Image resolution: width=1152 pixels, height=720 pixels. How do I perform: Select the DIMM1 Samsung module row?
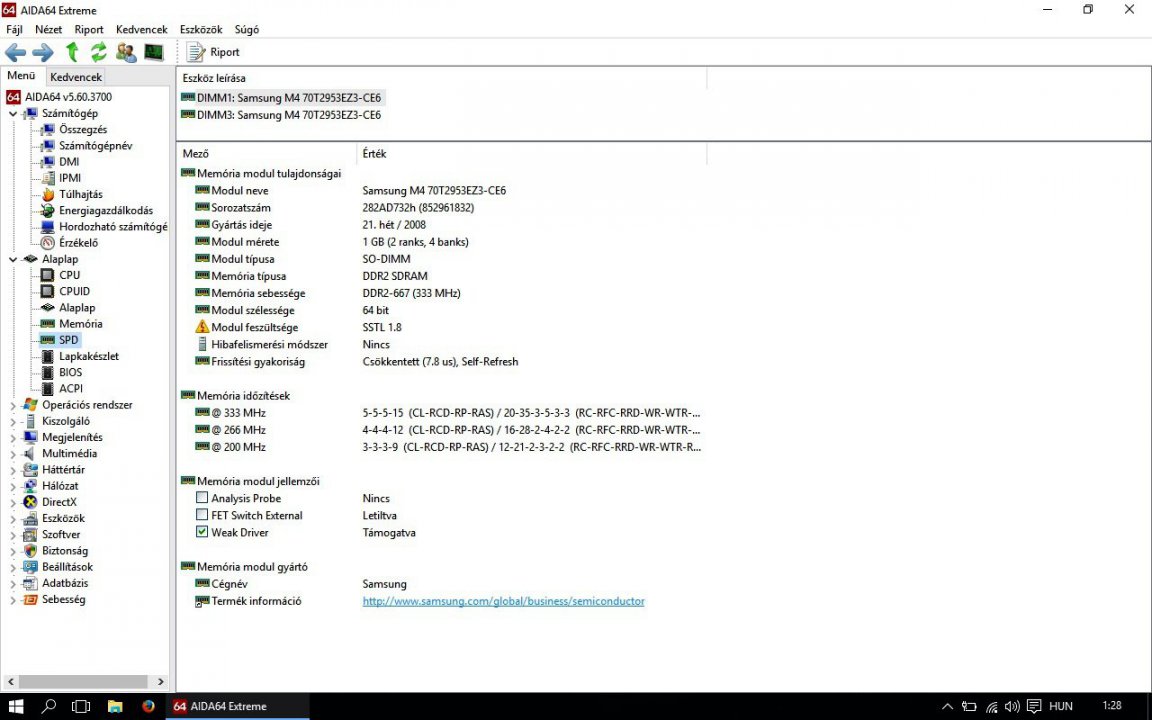[281, 98]
